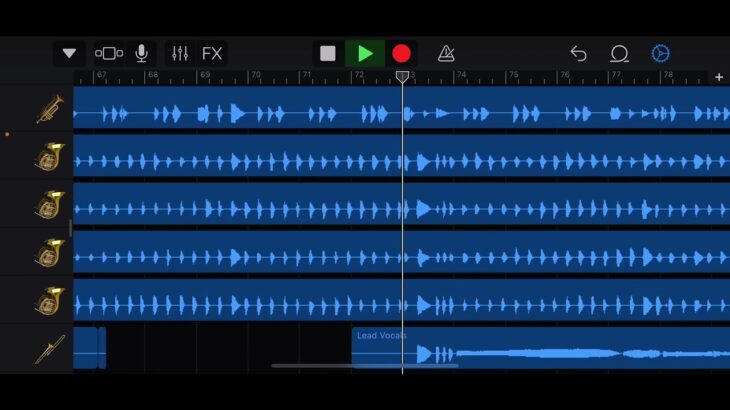Select the trombone track icon
Viewport: 730px width, 410px height.
pyautogui.click(x=50, y=349)
